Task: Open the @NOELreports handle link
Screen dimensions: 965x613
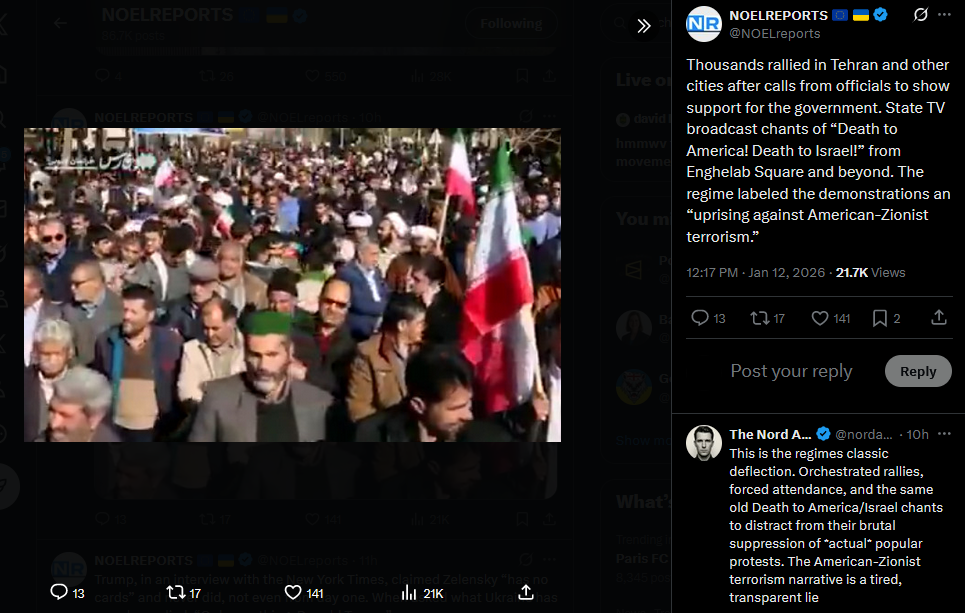Action: (x=774, y=34)
